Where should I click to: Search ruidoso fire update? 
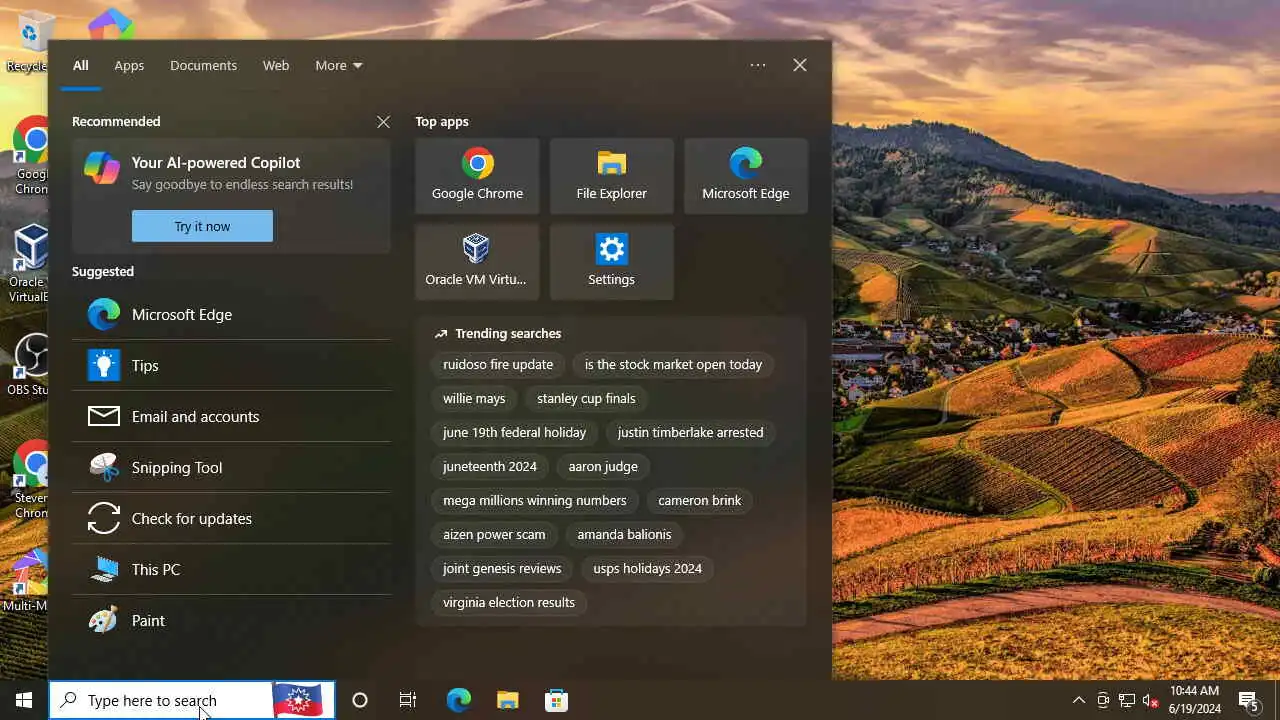coord(498,365)
